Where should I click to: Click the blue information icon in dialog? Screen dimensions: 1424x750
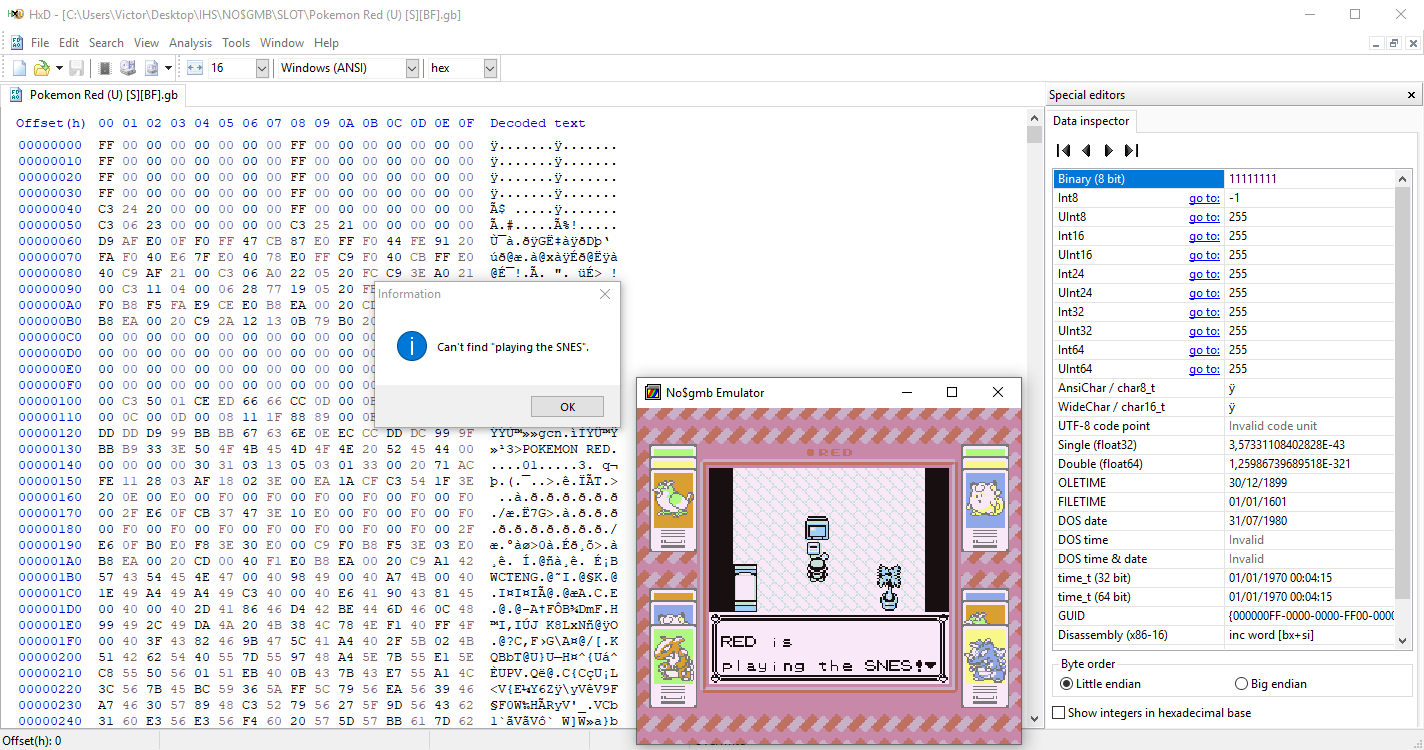412,347
